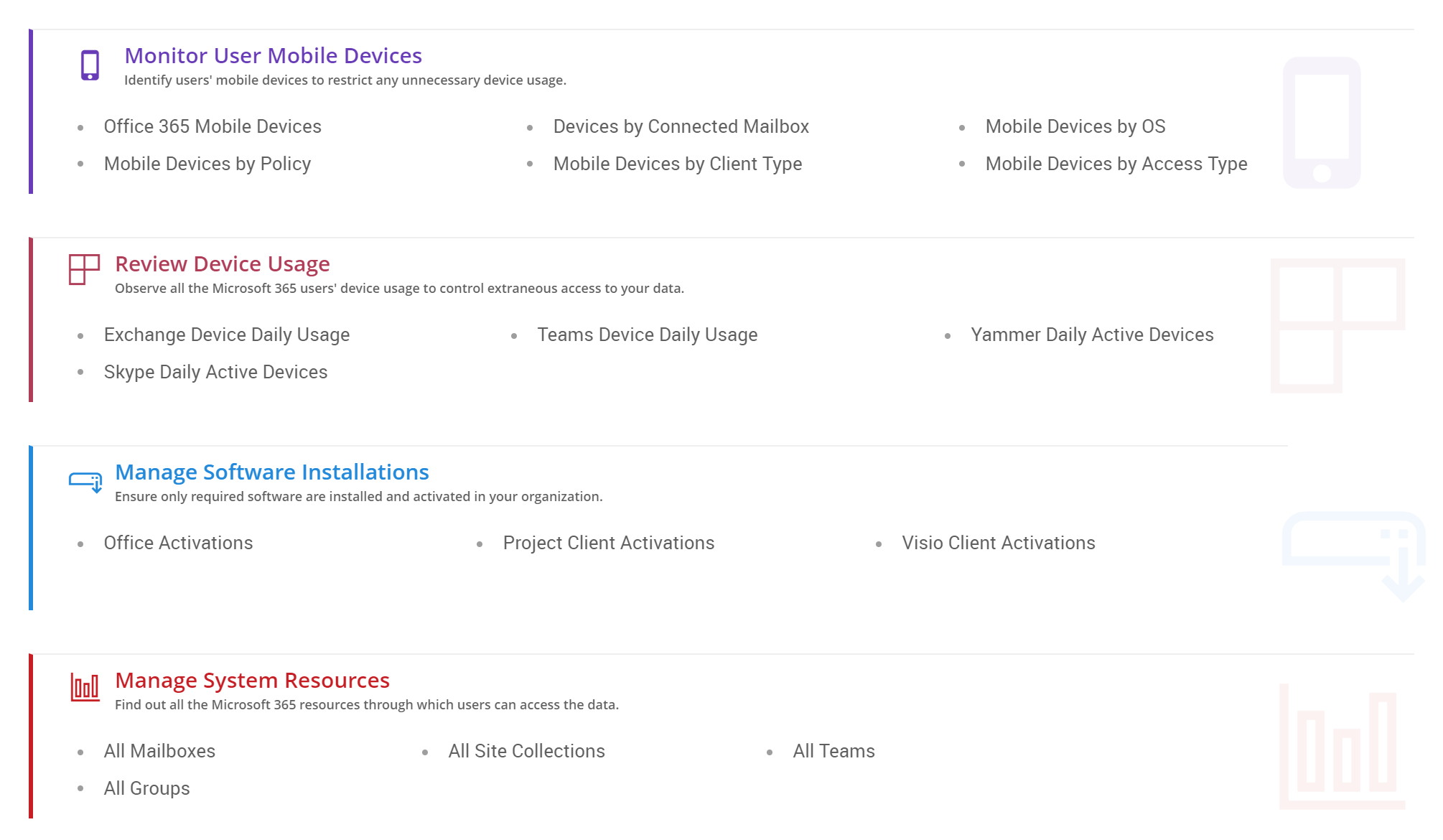View Teams Device Daily Usage report
The height and width of the screenshot is (840, 1443).
pos(647,335)
